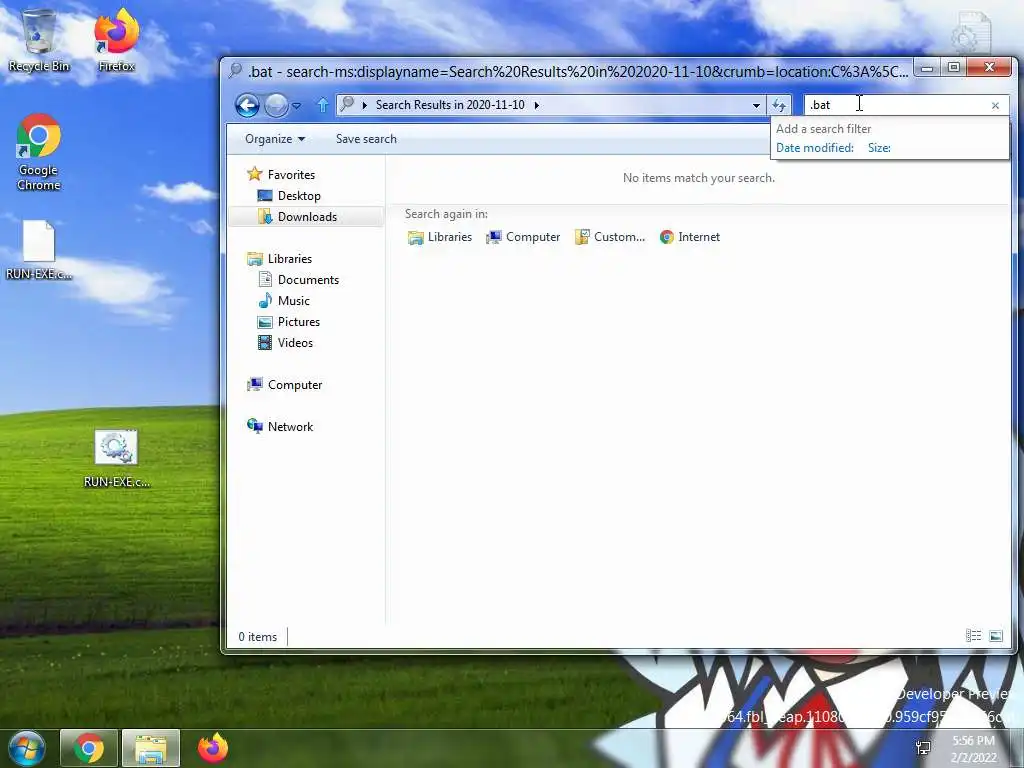Screen dimensions: 1024x768
Task: Click the No items match your search message
Action: pos(699,178)
